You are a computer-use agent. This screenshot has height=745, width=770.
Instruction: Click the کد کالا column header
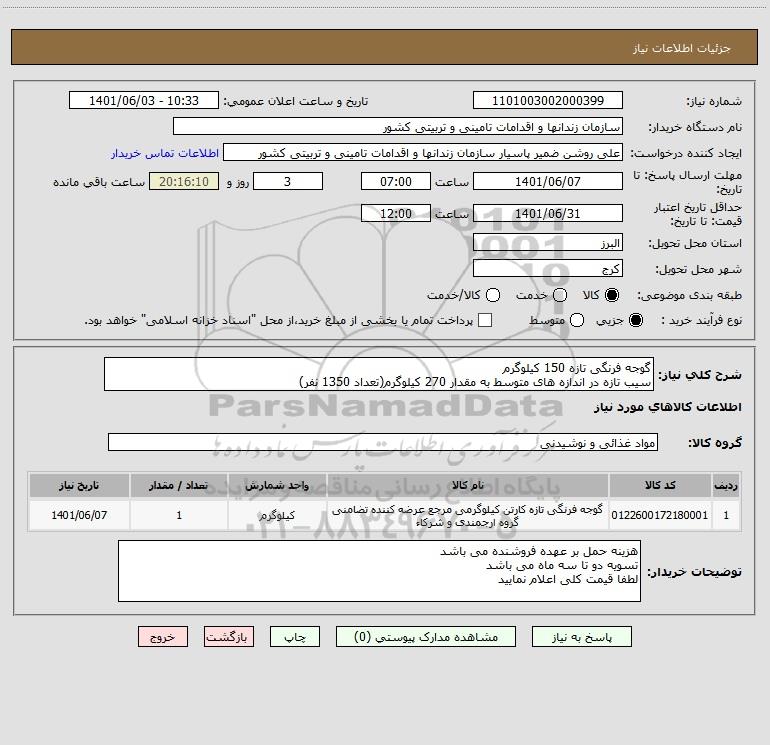coord(660,485)
